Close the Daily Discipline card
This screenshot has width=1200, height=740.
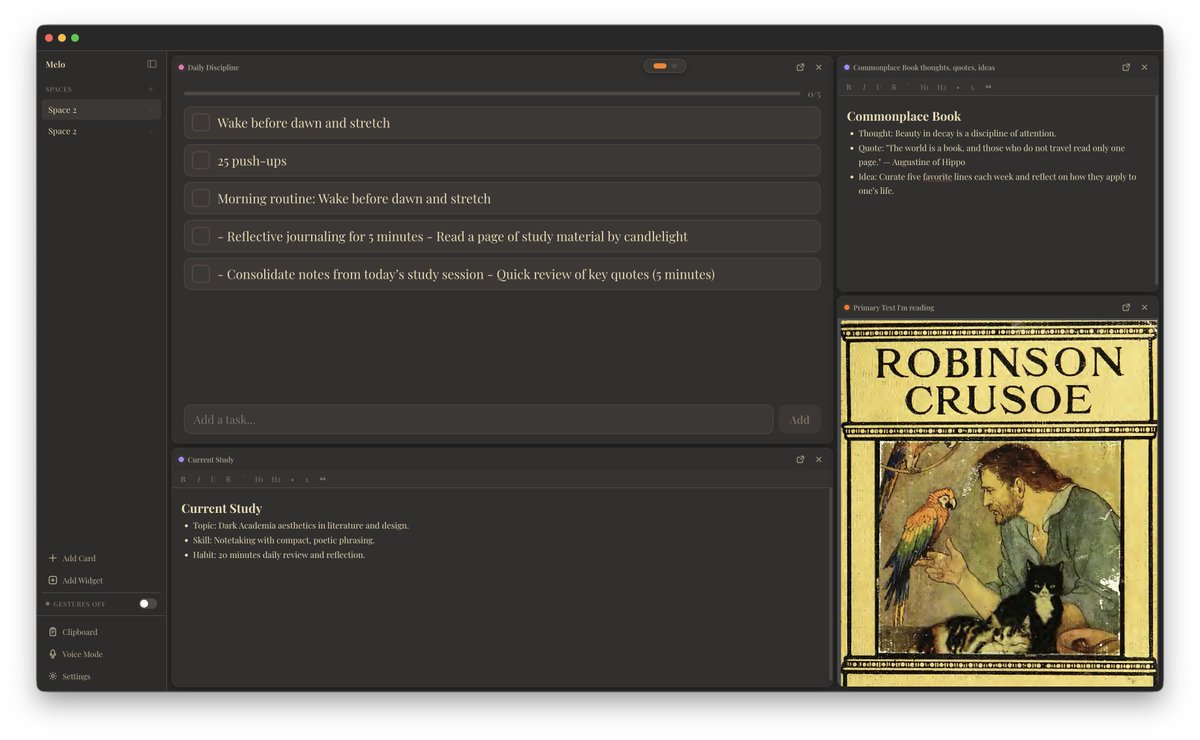coord(818,67)
